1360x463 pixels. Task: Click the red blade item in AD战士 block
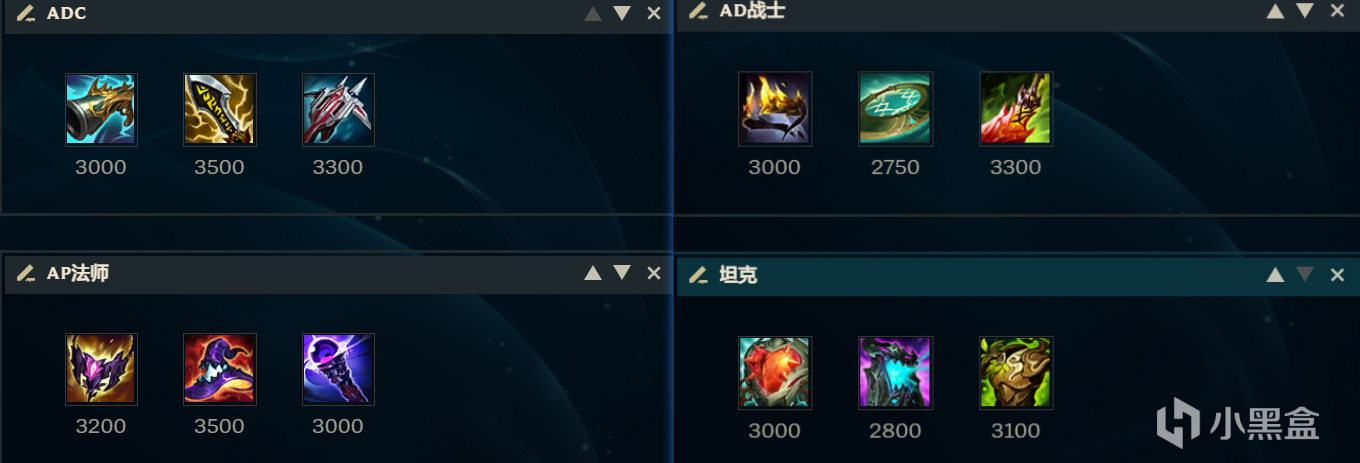1015,109
